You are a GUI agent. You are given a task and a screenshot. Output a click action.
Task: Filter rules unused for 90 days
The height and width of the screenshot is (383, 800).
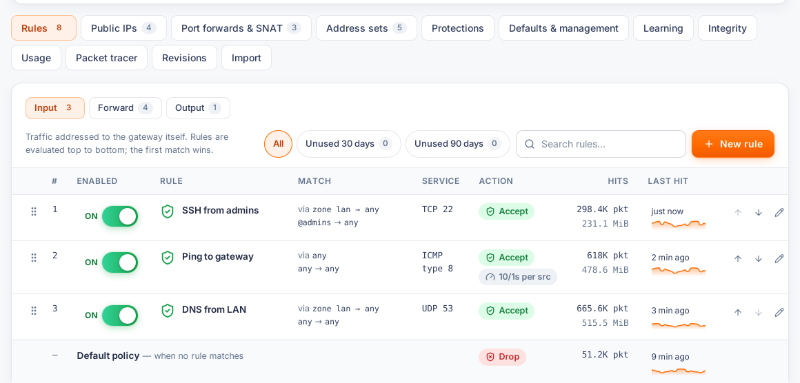click(x=458, y=144)
